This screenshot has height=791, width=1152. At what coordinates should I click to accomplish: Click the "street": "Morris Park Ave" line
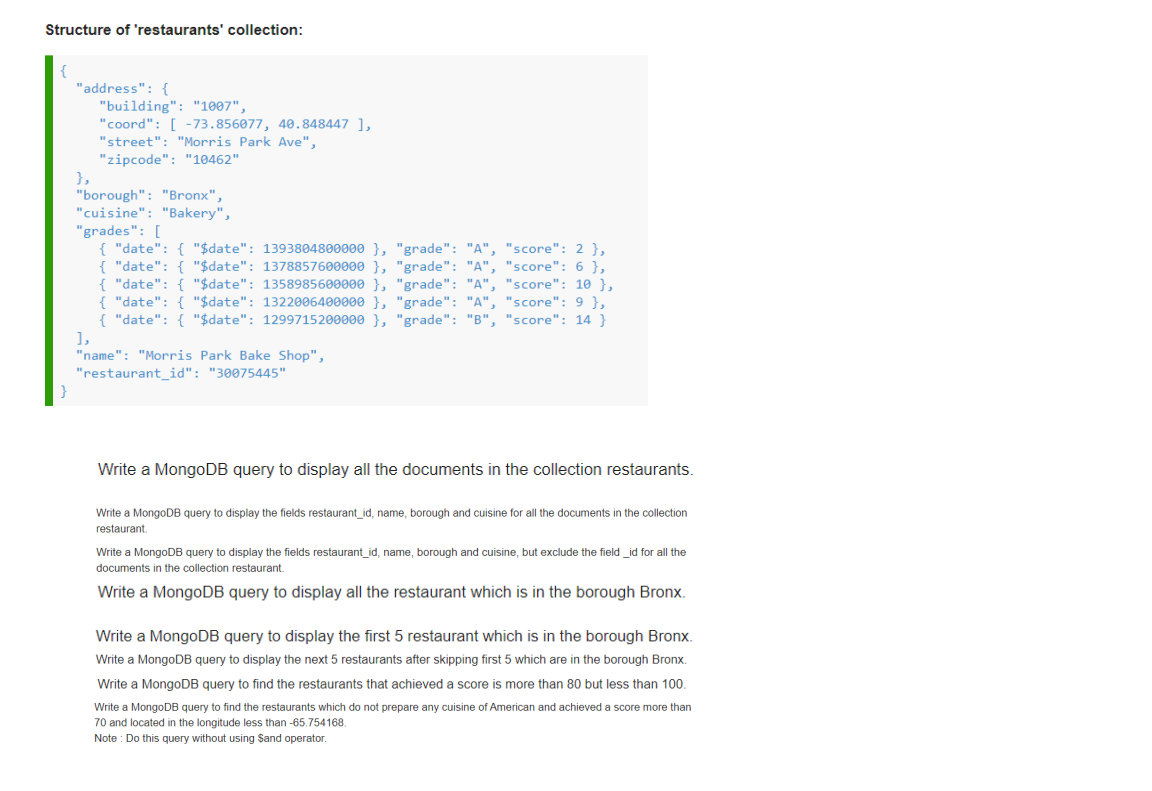click(x=208, y=142)
